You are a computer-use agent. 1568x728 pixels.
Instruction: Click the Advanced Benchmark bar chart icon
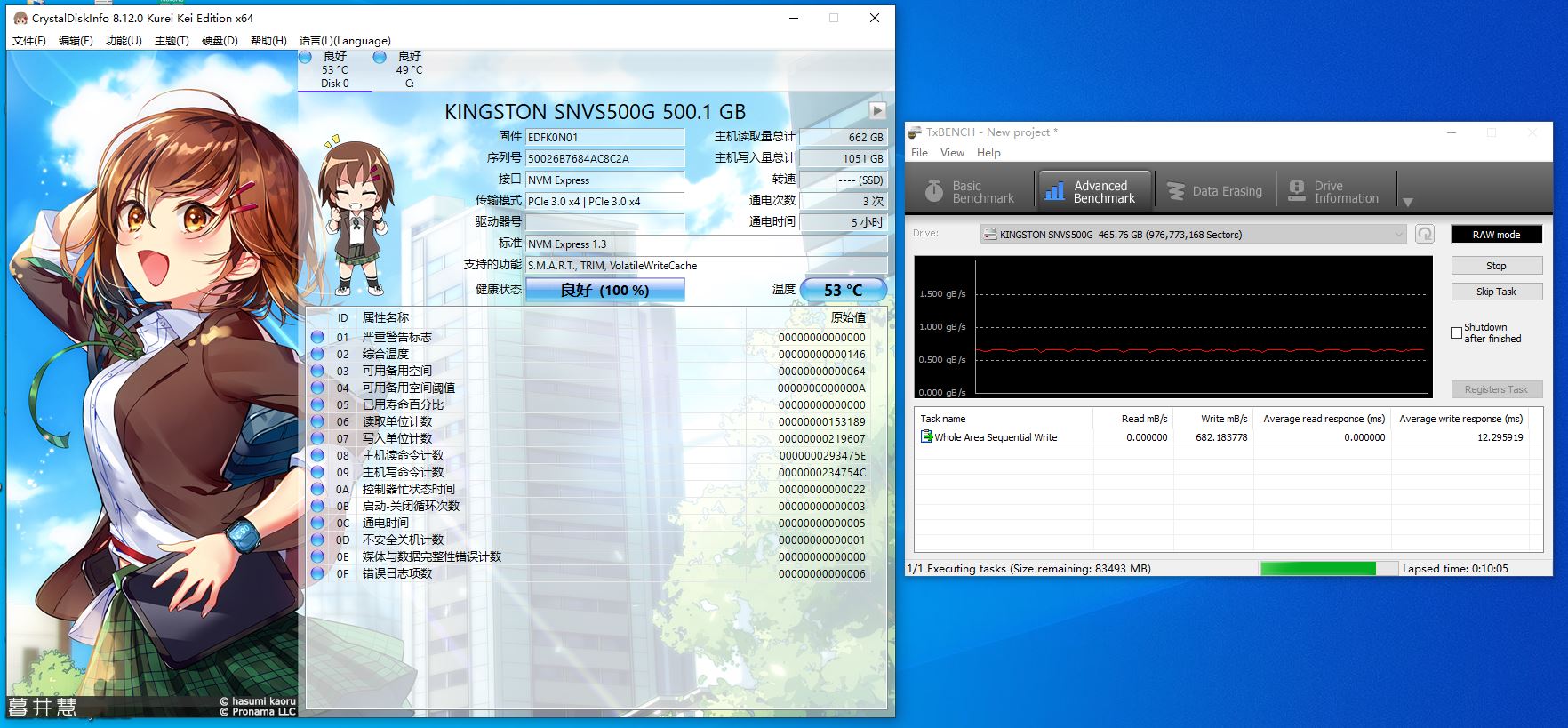click(x=1054, y=191)
